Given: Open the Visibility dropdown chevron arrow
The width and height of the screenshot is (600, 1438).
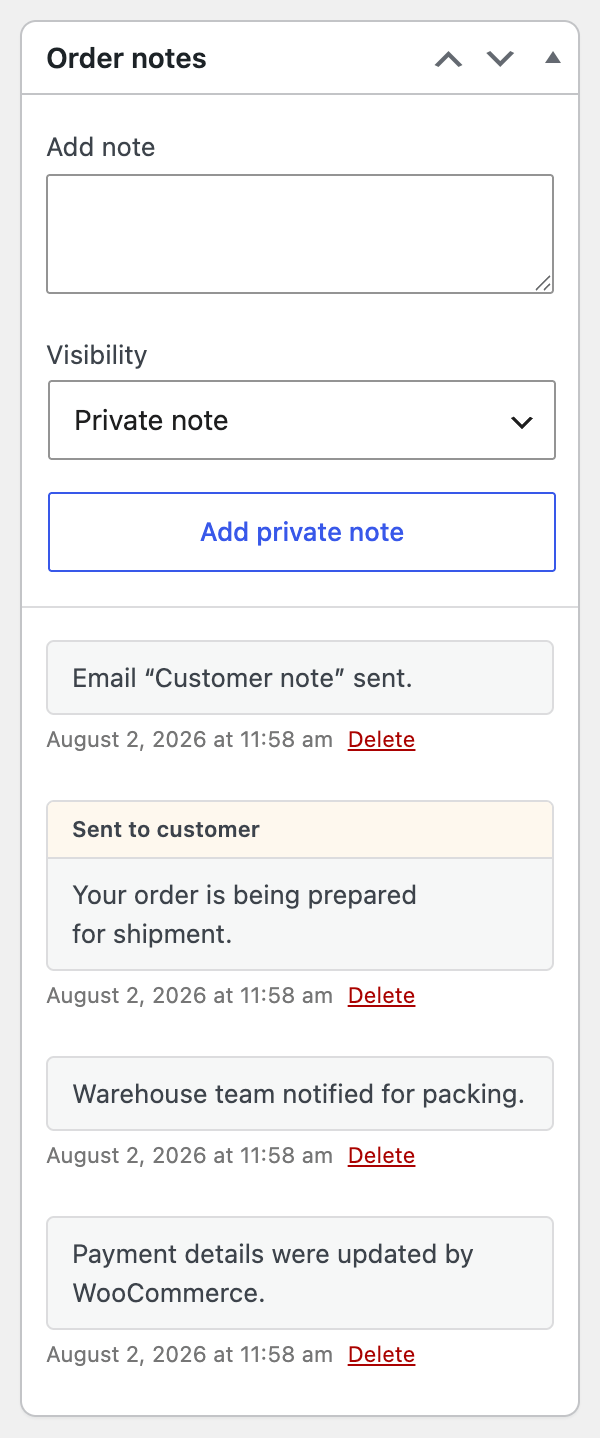Looking at the screenshot, I should click(x=522, y=422).
